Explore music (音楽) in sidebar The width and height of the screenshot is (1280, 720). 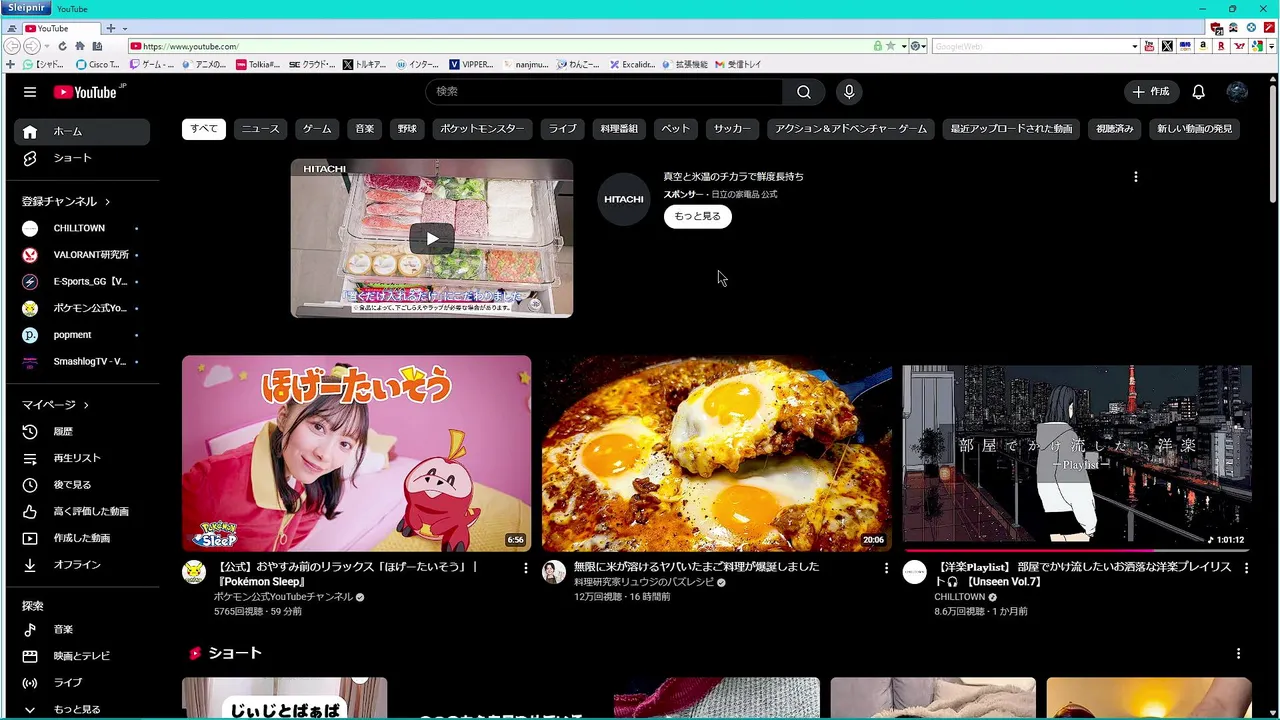coord(82,629)
